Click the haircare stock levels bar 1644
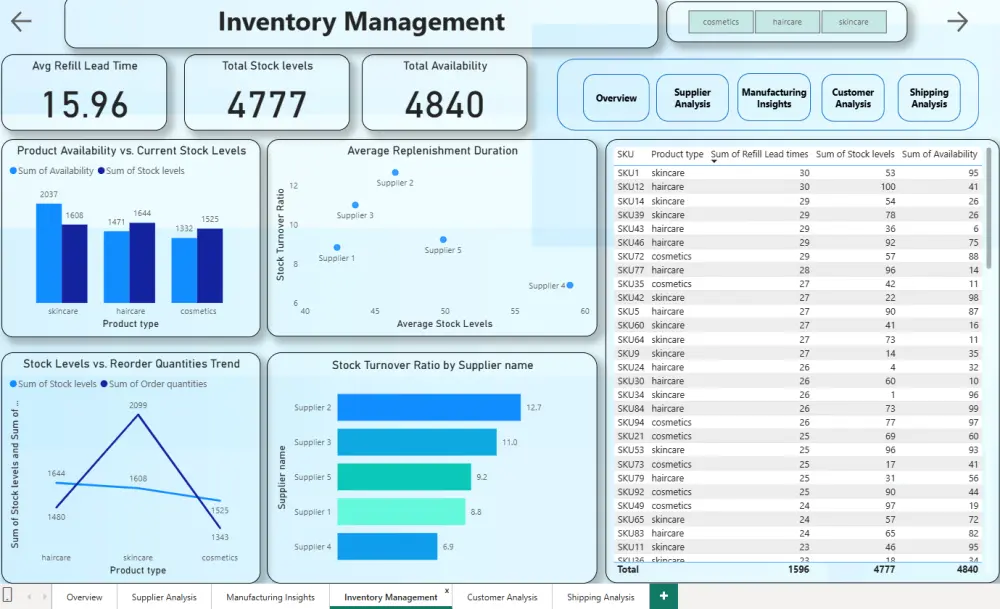 [142, 263]
